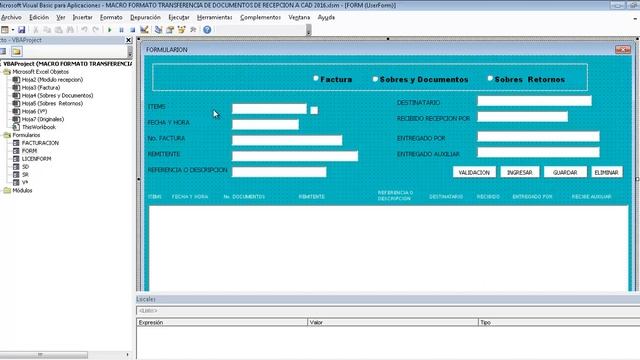Click the Expresión column header in Locales
This screenshot has height=360, width=640.
(222, 322)
